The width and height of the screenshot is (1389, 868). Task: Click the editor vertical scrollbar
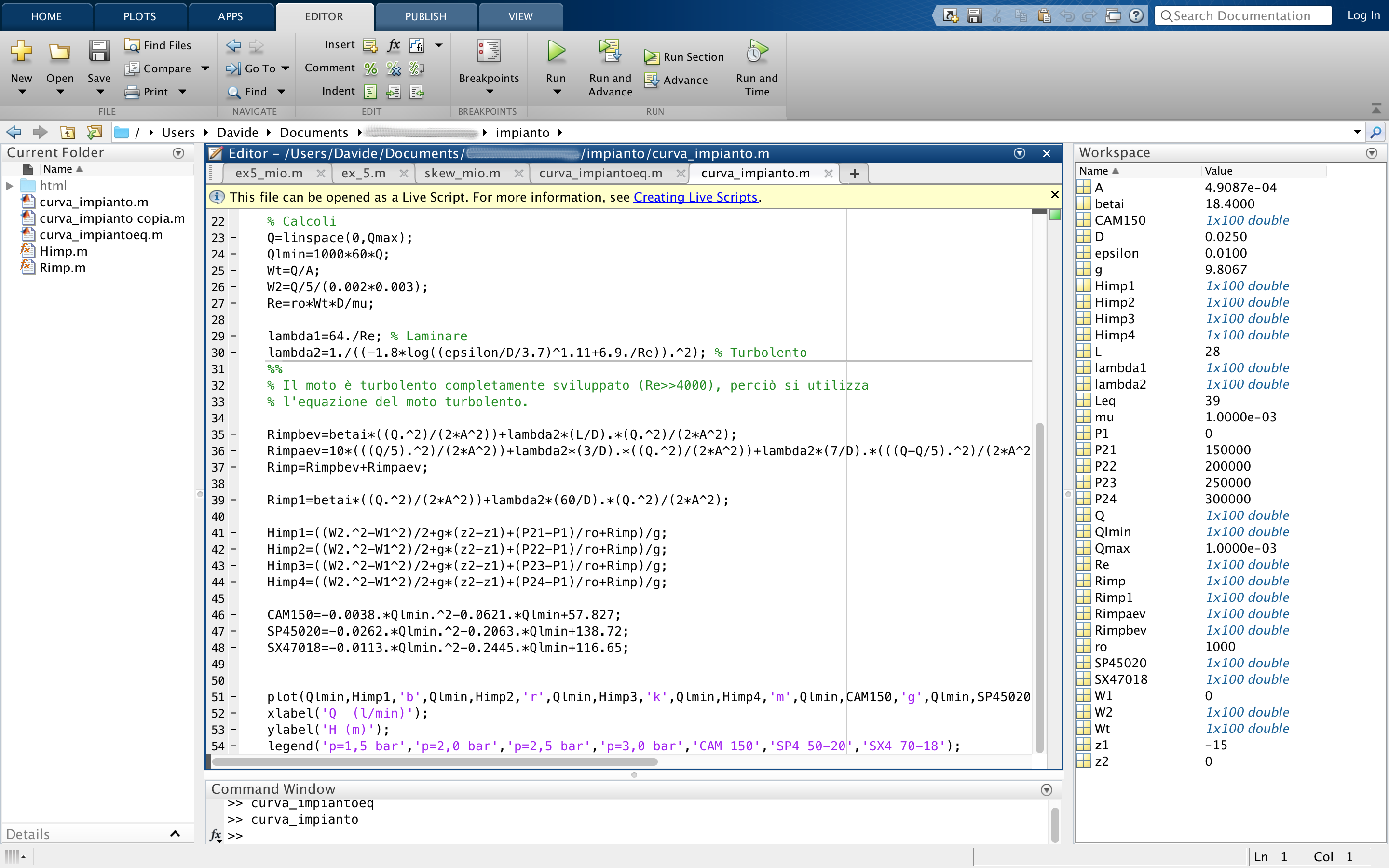(1039, 588)
